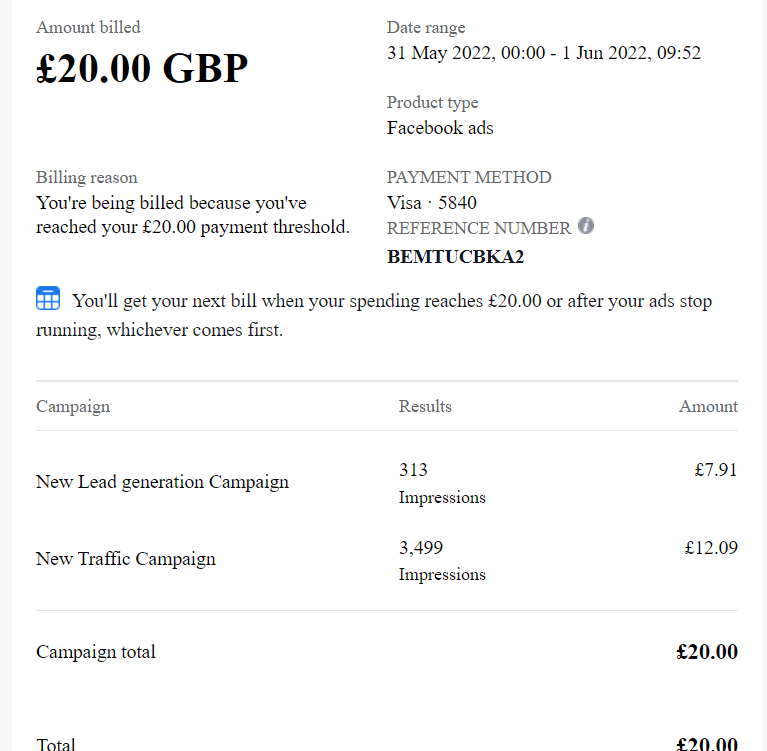
Task: Click the 313 Impressions result
Action: 442,483
